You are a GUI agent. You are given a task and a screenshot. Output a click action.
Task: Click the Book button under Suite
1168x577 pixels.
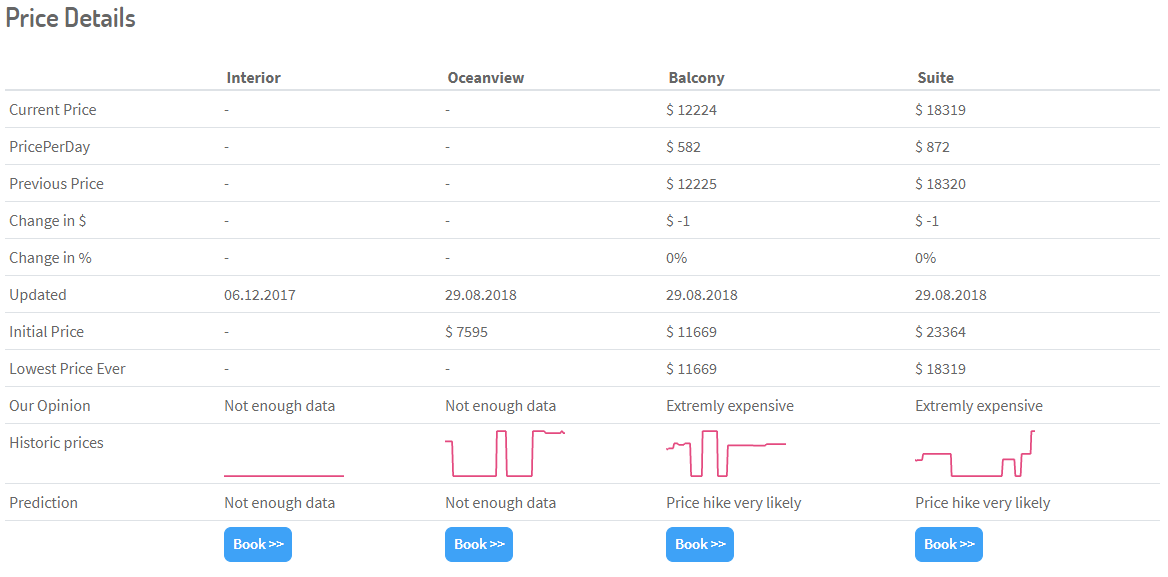click(x=949, y=544)
